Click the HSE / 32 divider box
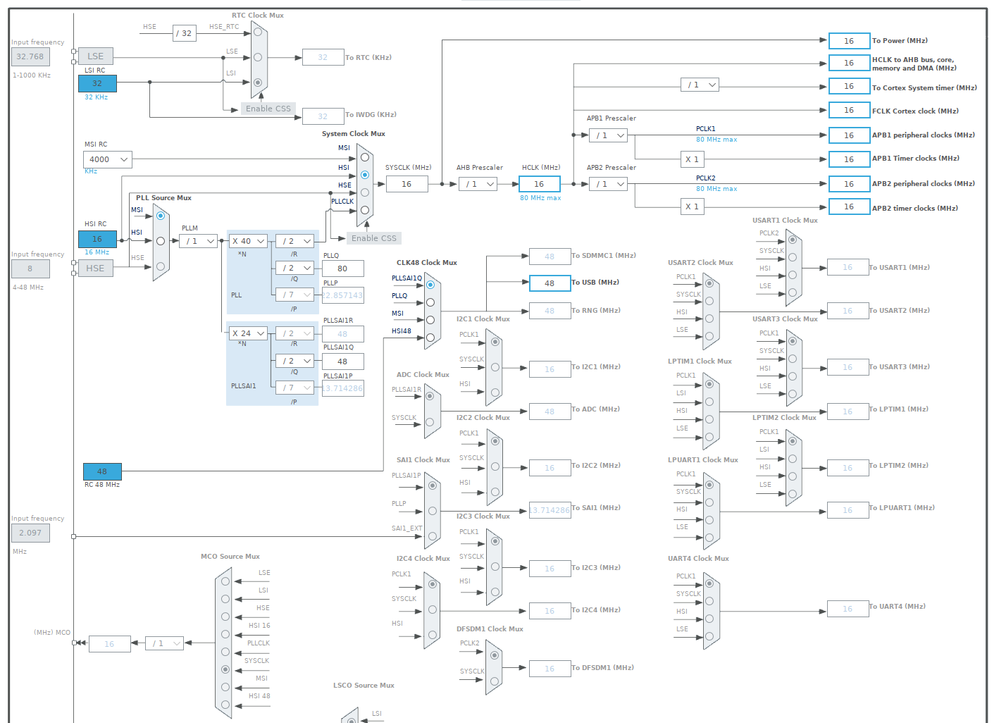This screenshot has height=723, width=999. pos(184,33)
